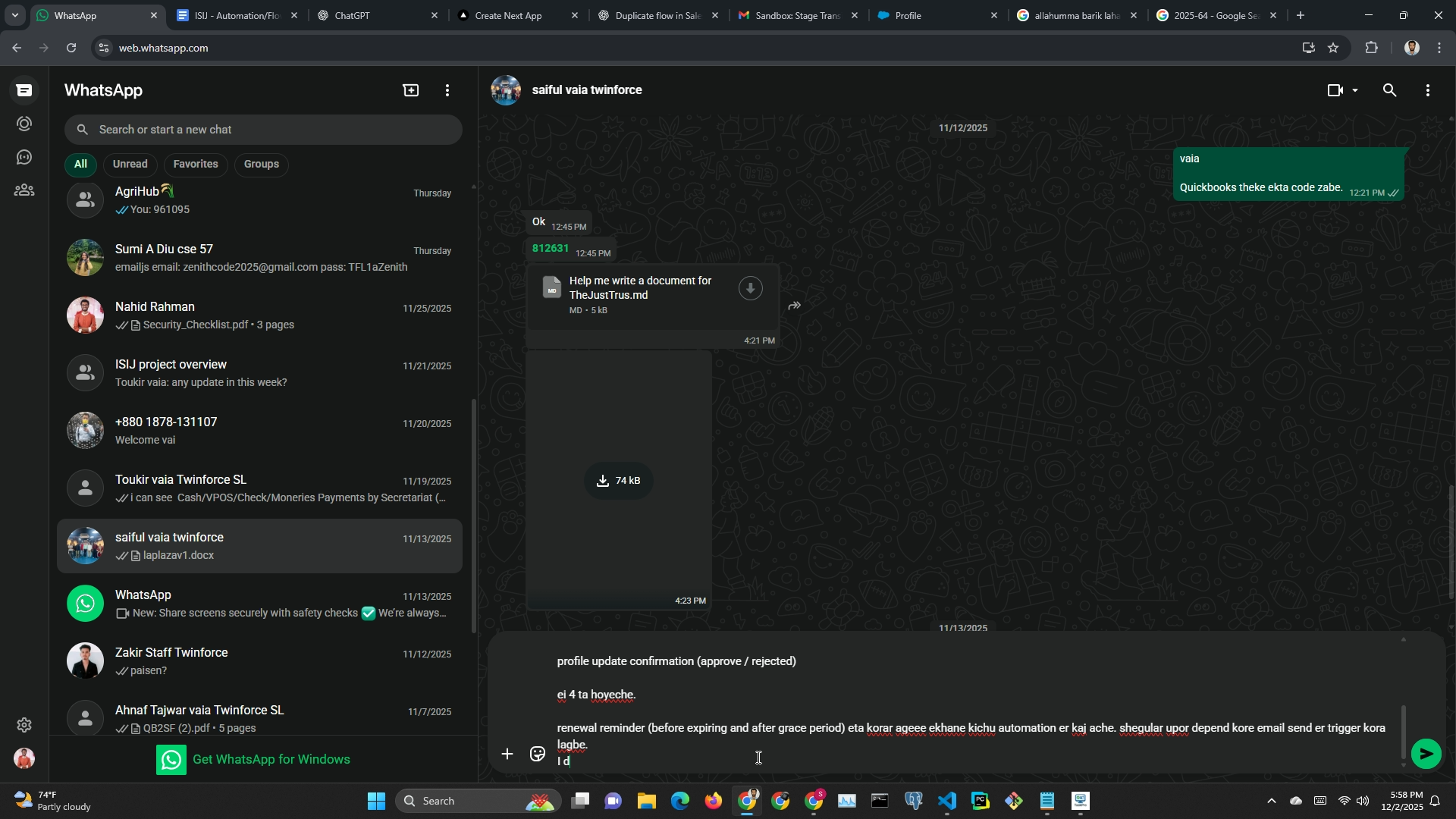Search within this conversation
Screen dimensions: 1456x819
(1389, 90)
